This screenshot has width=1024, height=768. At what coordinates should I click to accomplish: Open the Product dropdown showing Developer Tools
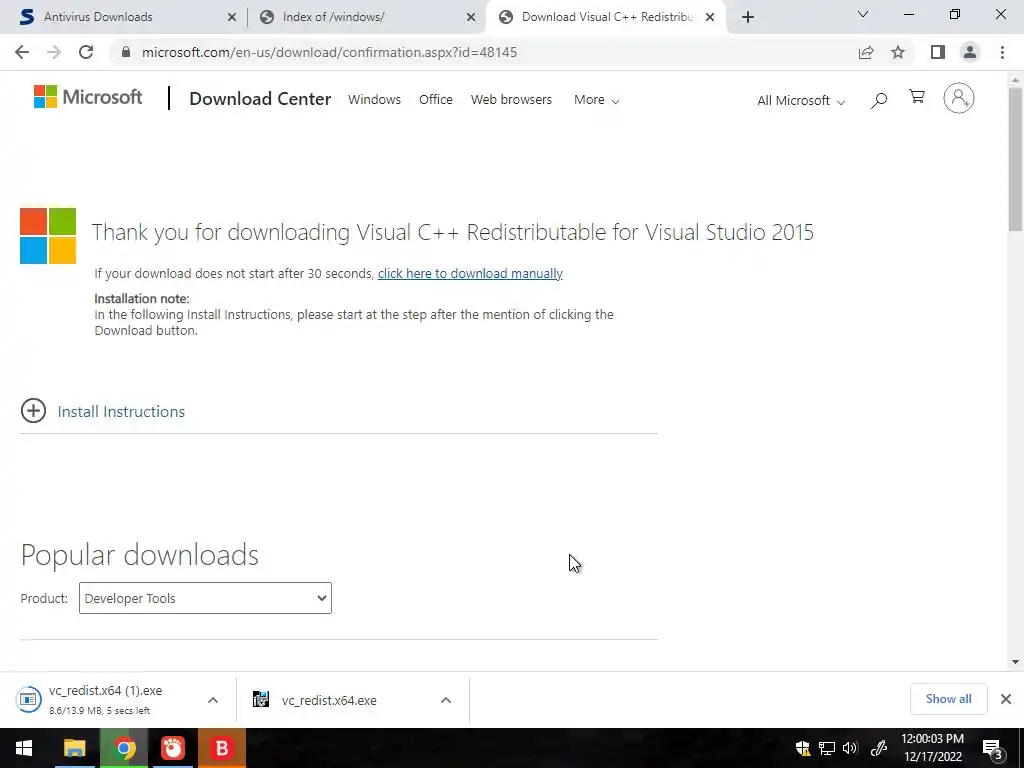205,598
